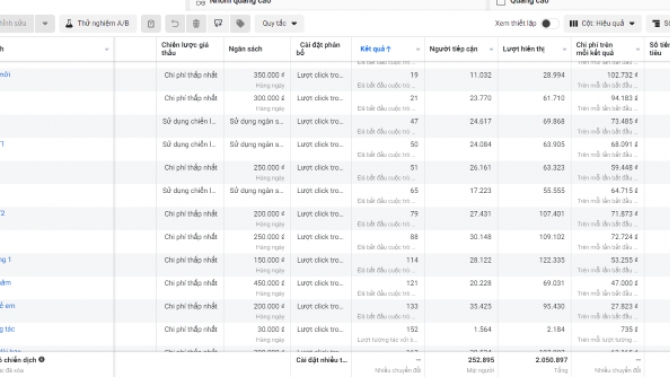Open the 'Quy tắc' rules dropdown
Screen dimensions: 670x377
[x=279, y=24]
